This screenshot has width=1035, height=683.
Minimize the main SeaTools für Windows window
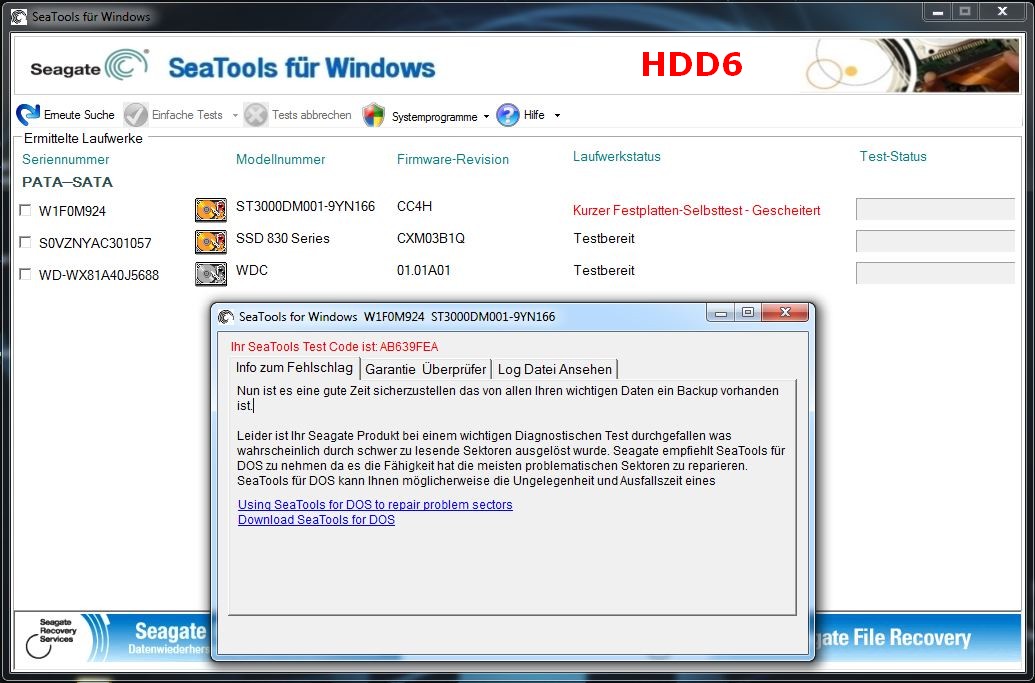point(937,12)
